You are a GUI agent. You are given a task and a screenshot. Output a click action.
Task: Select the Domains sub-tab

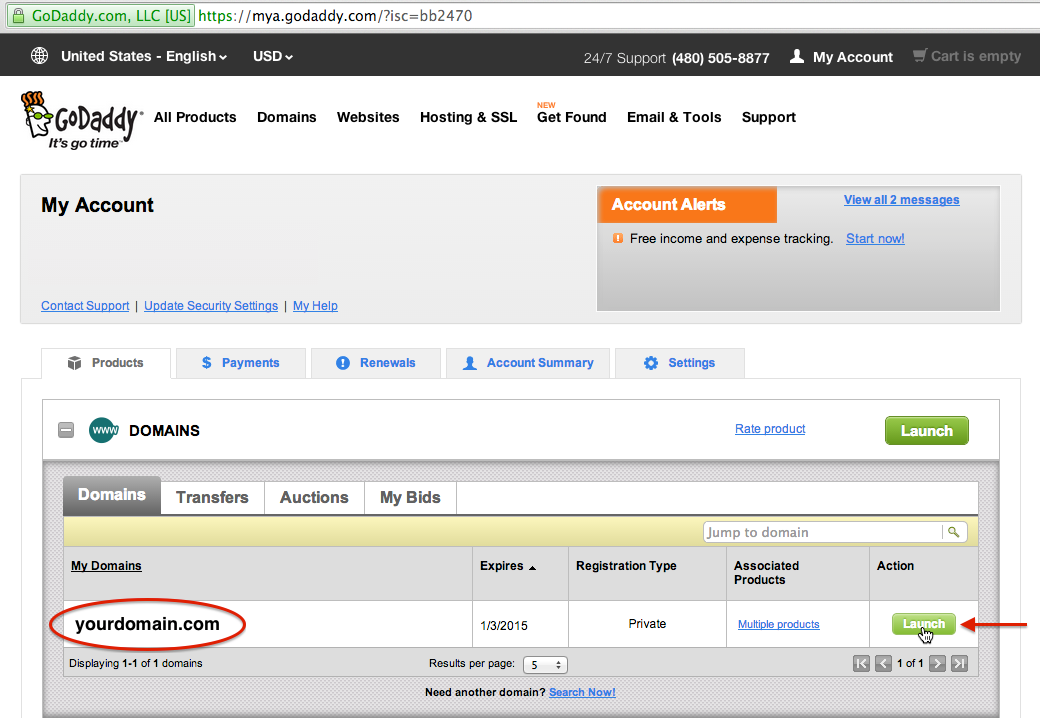(x=112, y=495)
